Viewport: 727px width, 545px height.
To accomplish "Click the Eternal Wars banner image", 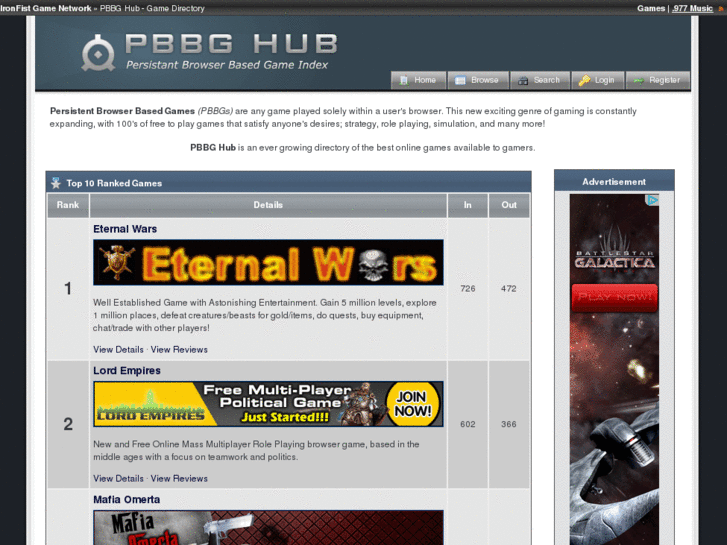I will [x=268, y=263].
